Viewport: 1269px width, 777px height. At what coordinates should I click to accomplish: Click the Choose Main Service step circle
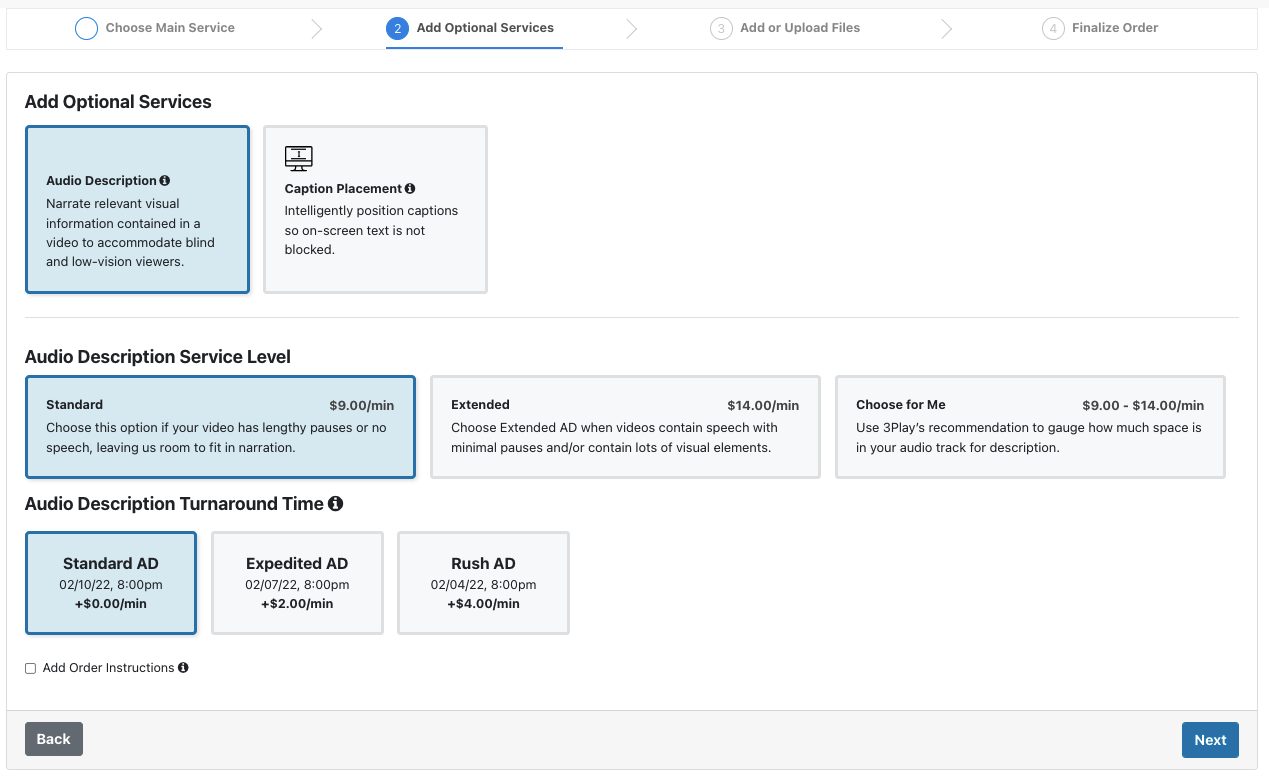pos(87,29)
